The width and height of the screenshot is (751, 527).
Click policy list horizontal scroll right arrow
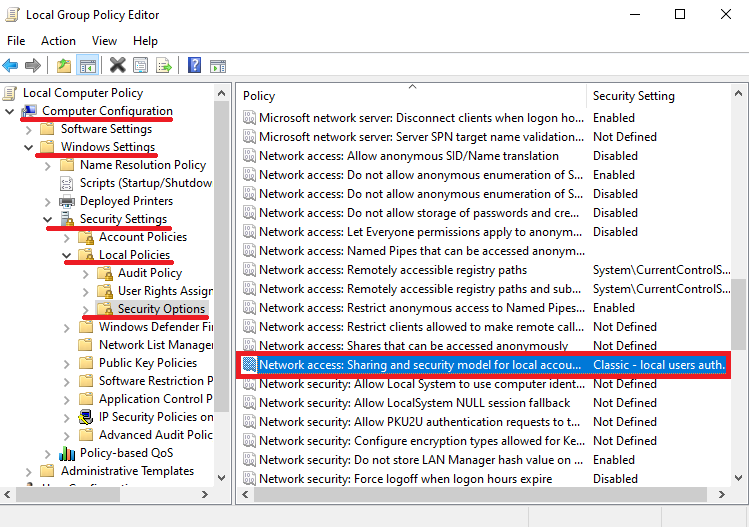pyautogui.click(x=721, y=494)
